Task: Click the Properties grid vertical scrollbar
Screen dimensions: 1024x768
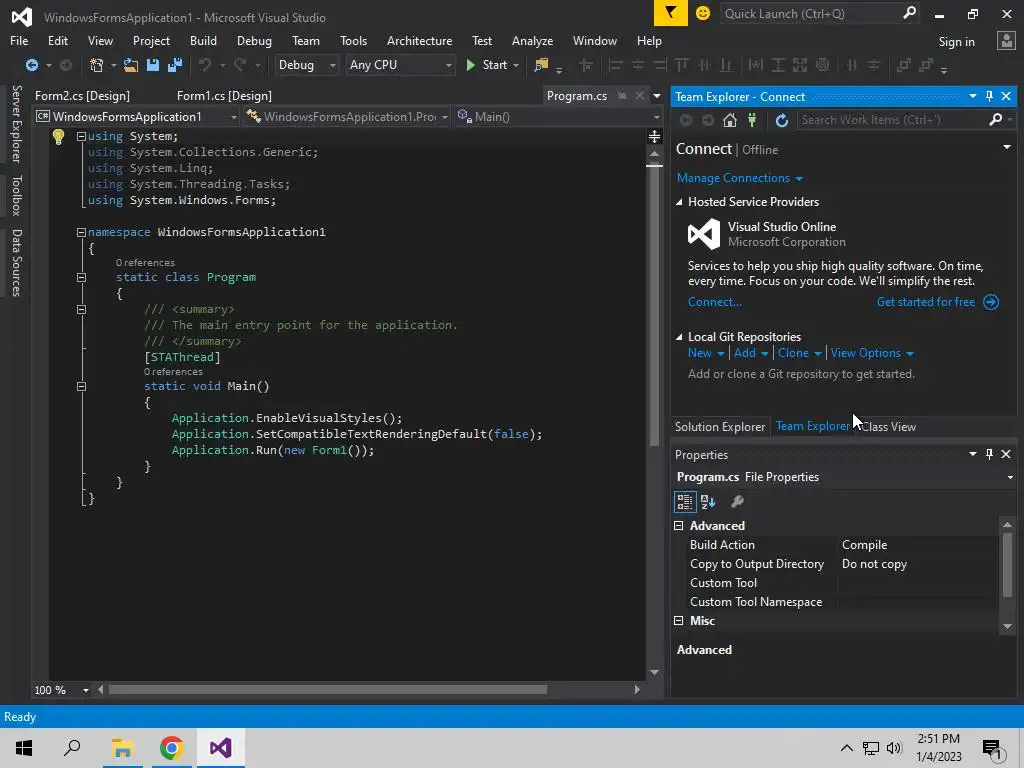Action: tap(1007, 575)
